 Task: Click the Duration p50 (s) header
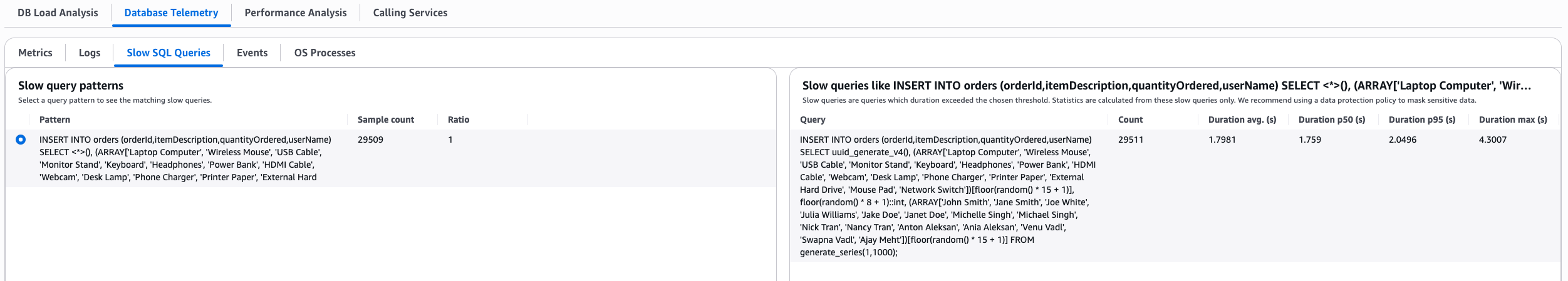(1331, 120)
